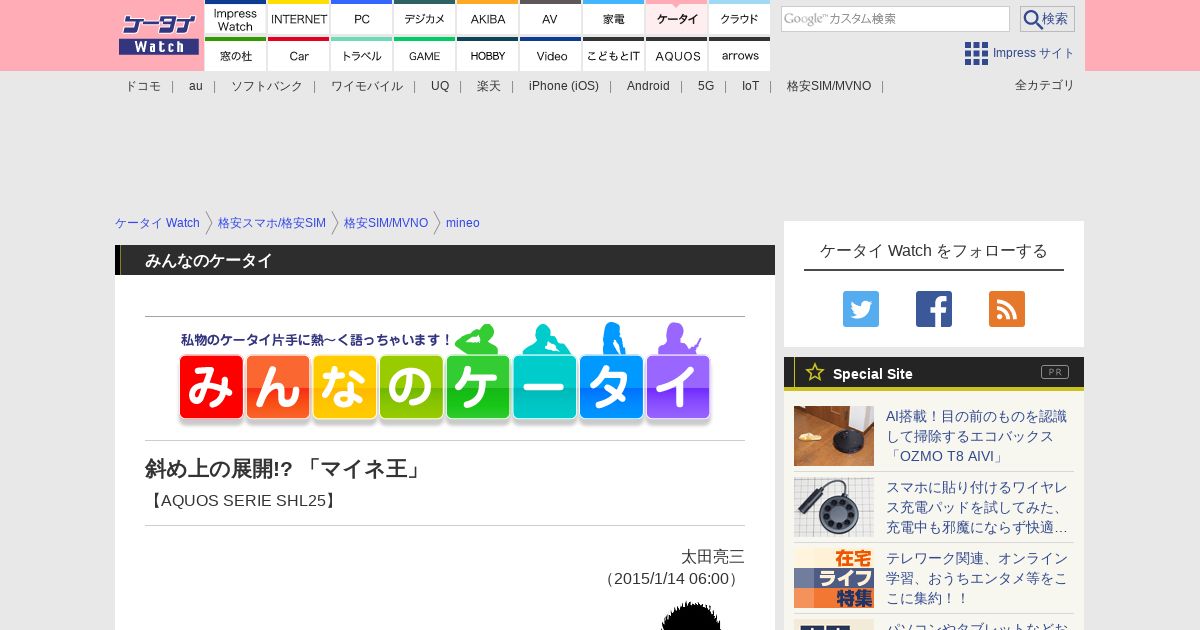This screenshot has height=630, width=1200.
Task: Click author name 太田亮三
Action: (x=713, y=557)
